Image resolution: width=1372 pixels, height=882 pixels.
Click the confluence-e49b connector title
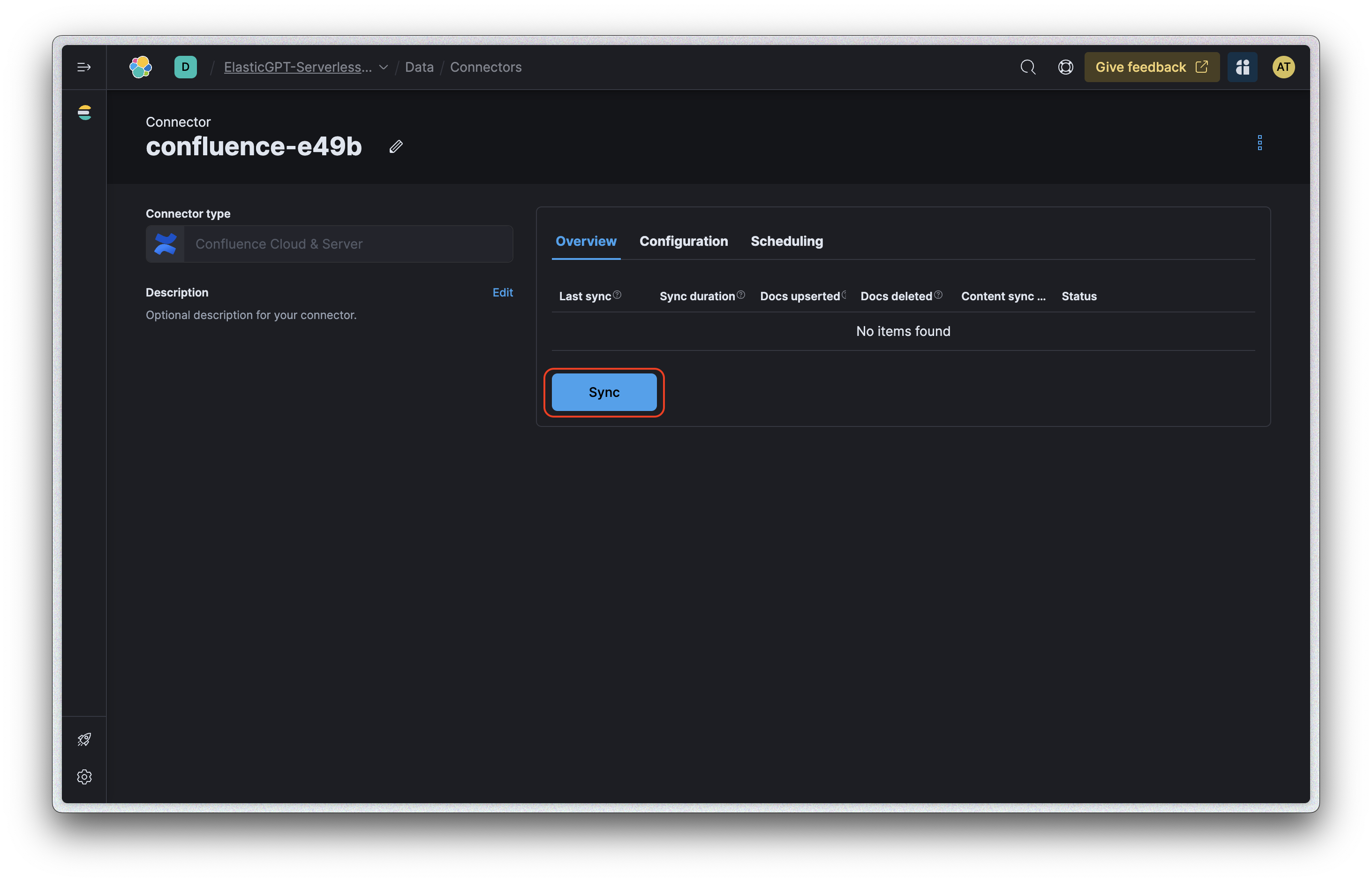click(x=254, y=147)
